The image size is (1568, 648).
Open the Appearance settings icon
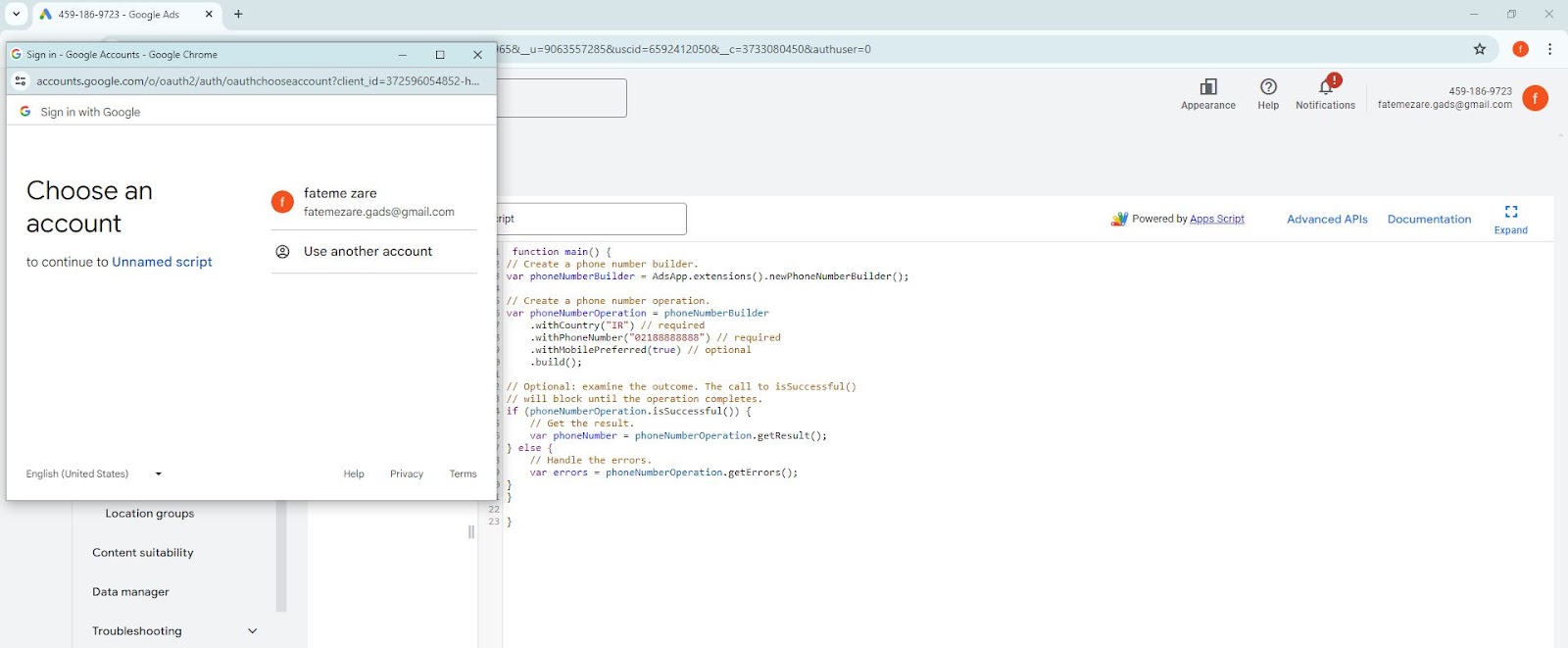(1207, 87)
